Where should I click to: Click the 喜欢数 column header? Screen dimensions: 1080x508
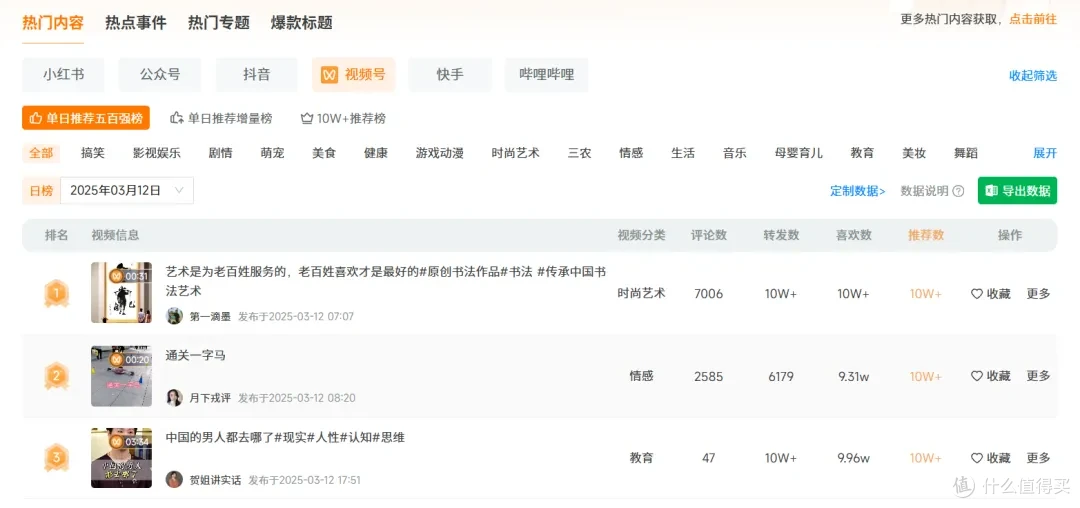point(853,235)
